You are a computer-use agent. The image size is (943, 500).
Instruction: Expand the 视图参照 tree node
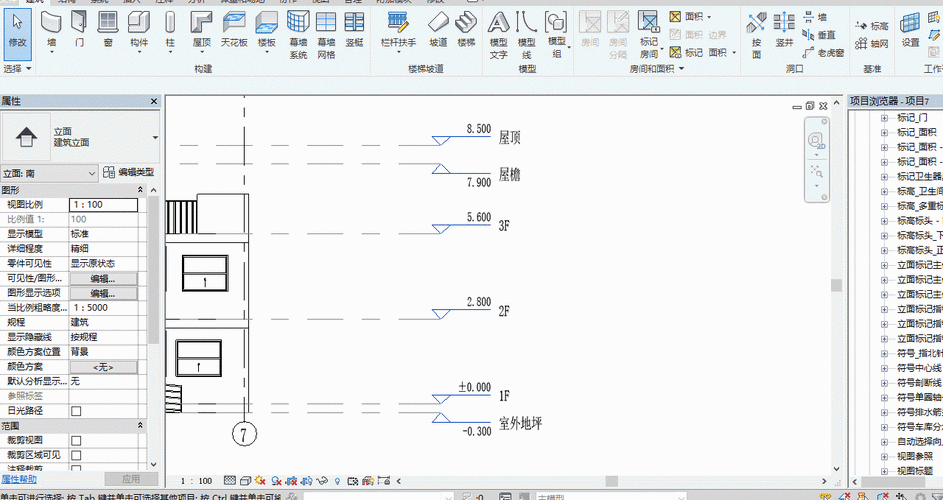(x=884, y=457)
